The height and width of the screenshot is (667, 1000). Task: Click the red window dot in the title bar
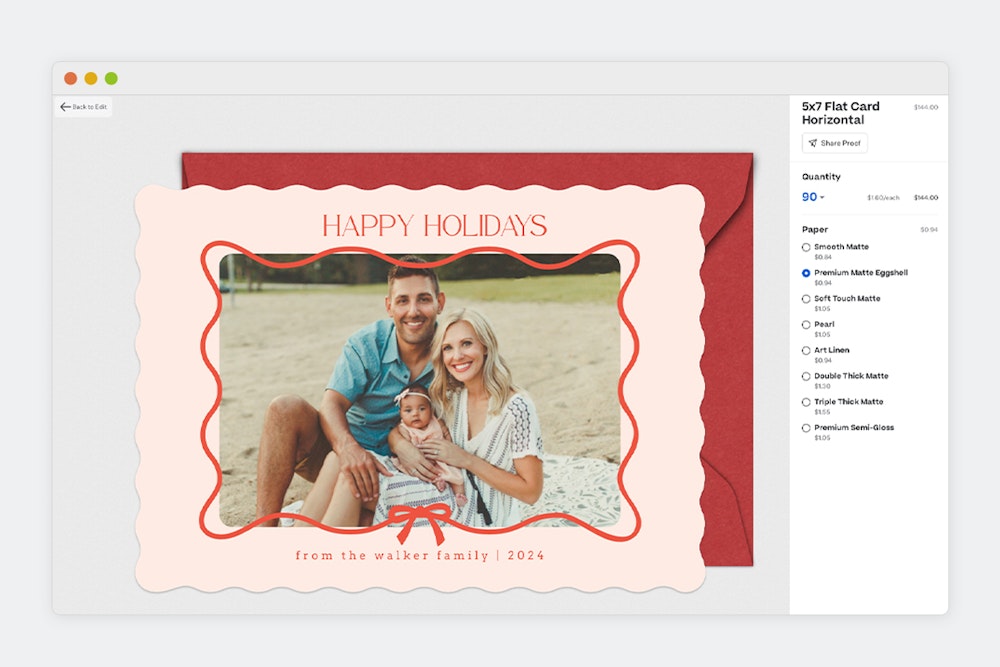70,78
